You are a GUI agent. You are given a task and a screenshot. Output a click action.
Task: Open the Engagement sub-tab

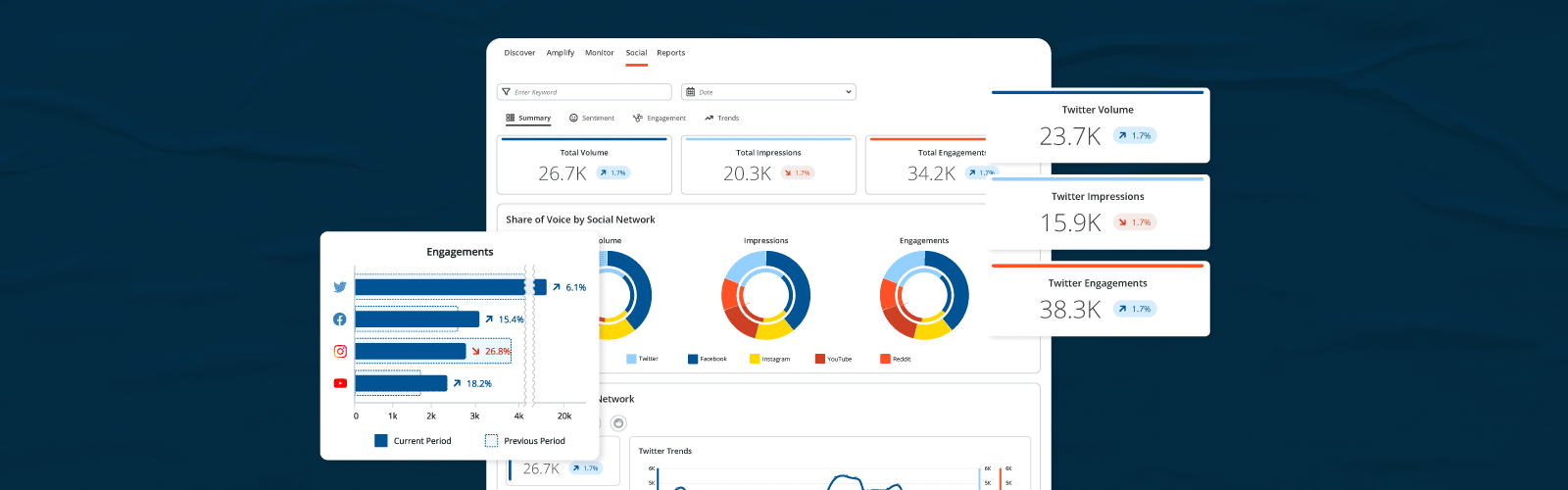(x=660, y=118)
